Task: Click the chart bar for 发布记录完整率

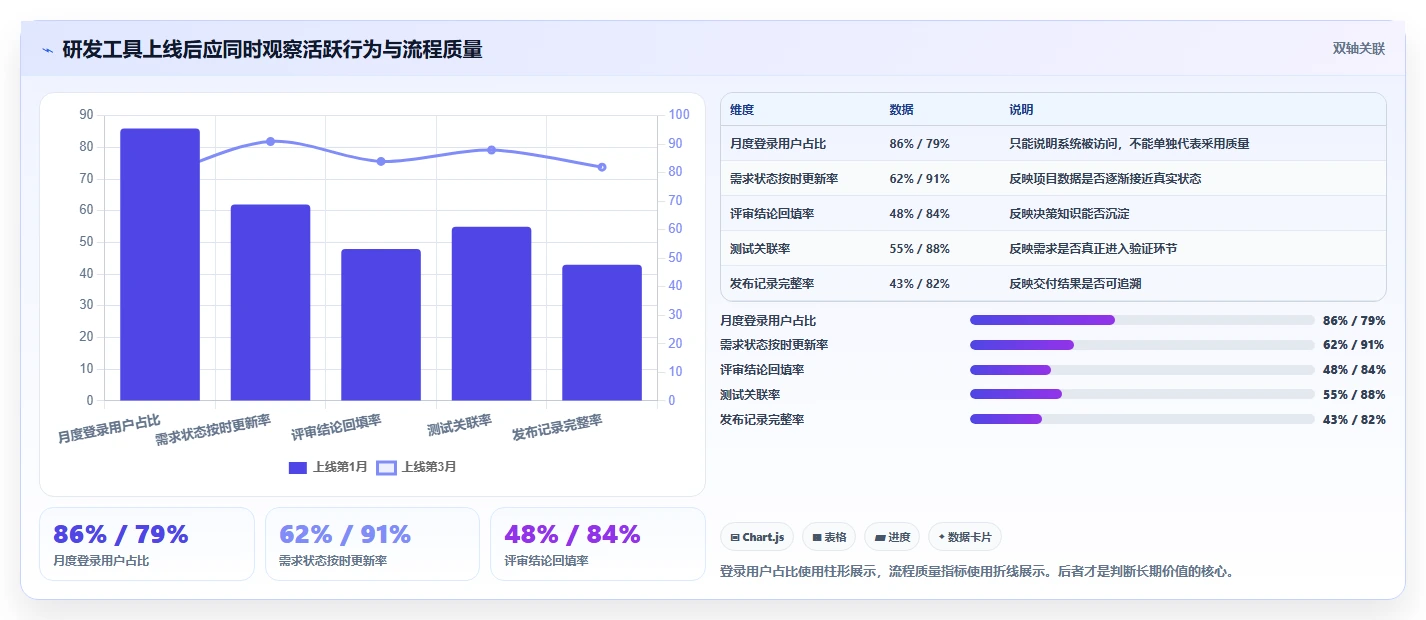Action: 602,333
